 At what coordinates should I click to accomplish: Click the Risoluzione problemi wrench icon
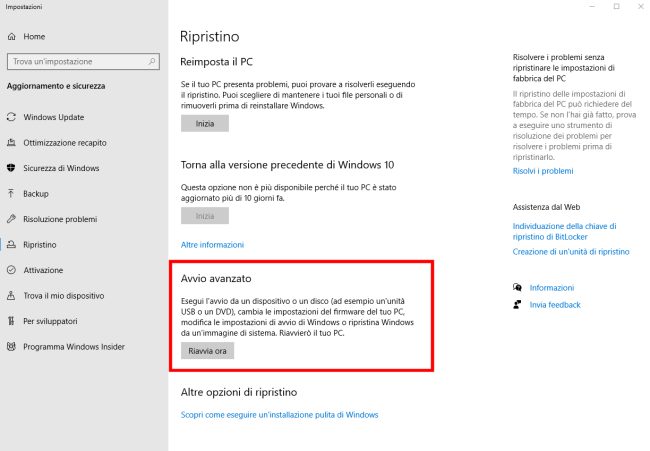(x=12, y=219)
